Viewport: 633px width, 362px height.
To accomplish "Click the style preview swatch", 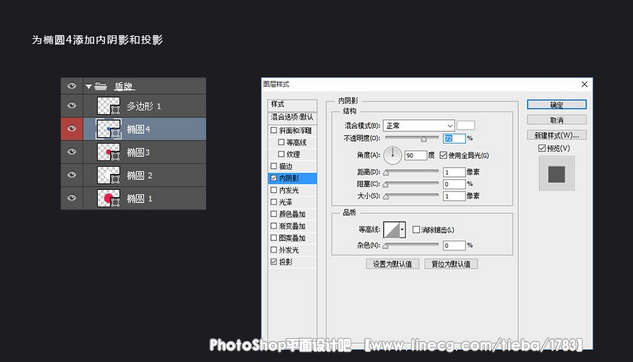I will (x=557, y=174).
